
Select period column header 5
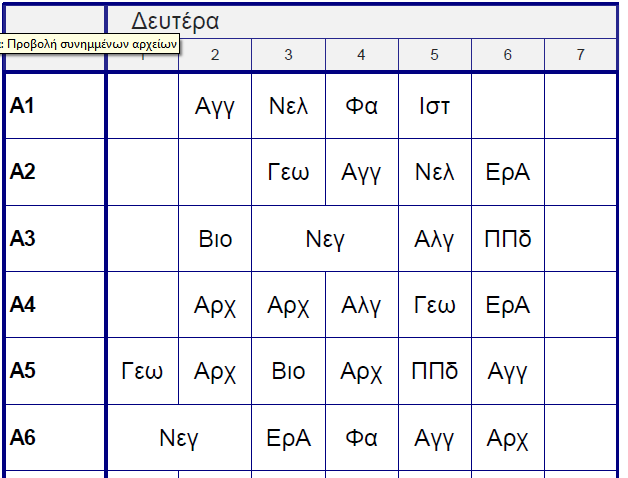pyautogui.click(x=434, y=55)
